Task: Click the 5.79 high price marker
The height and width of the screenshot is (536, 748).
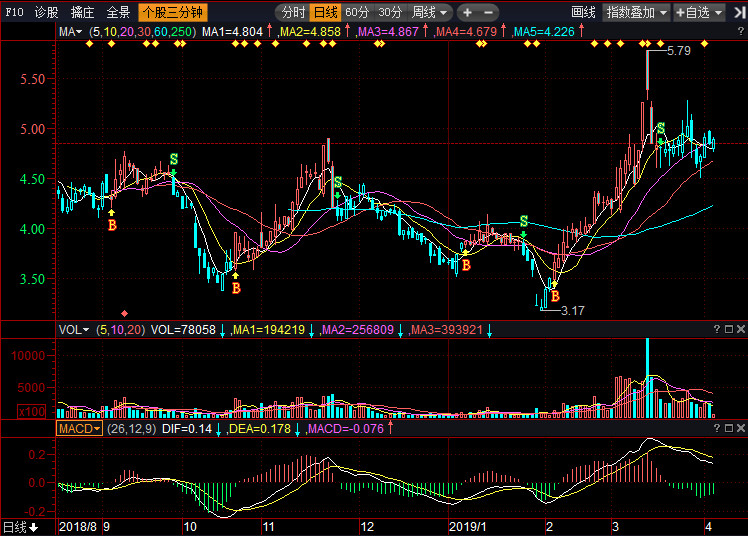Action: [x=678, y=51]
